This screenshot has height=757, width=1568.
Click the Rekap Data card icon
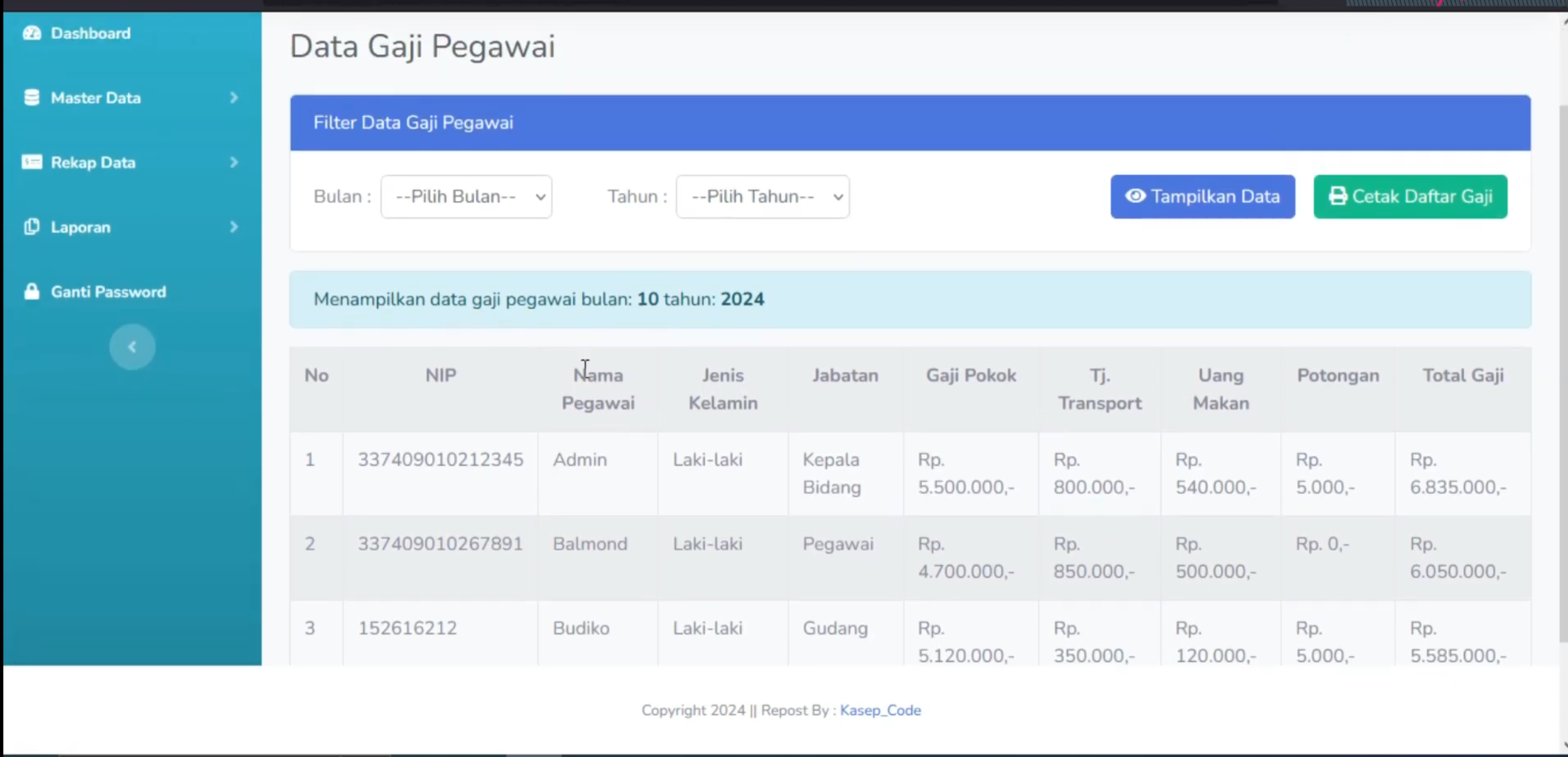tap(32, 162)
